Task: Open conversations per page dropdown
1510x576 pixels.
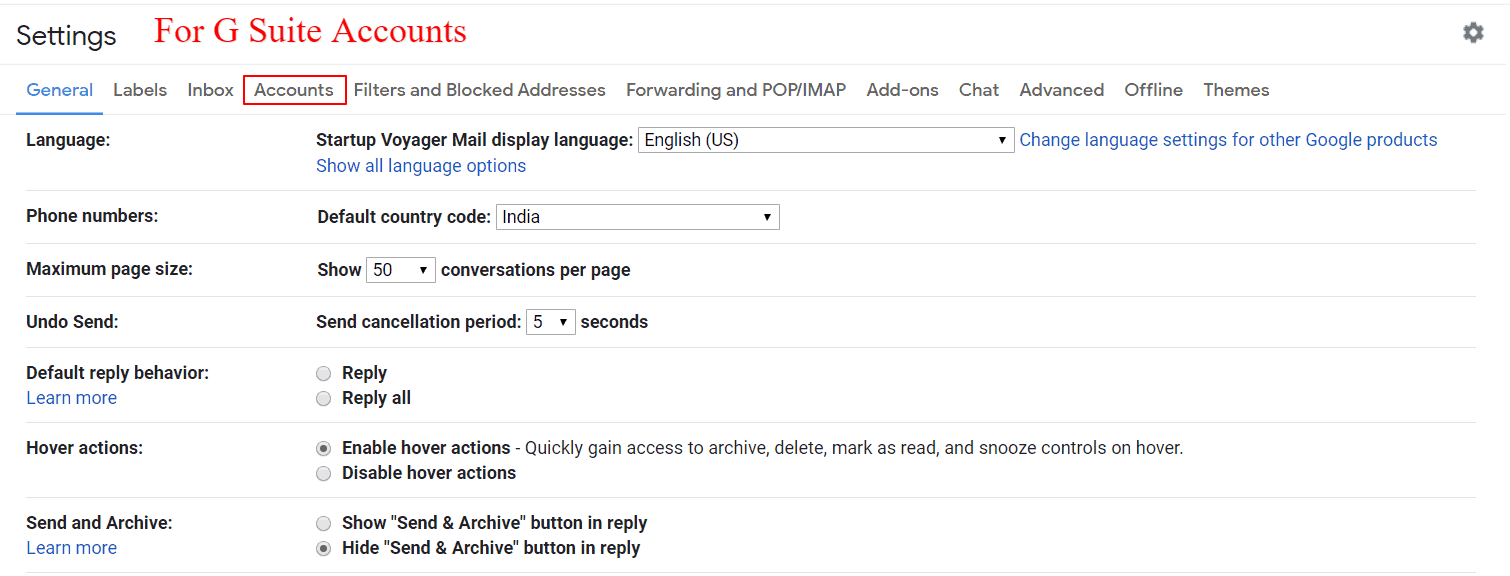Action: click(400, 270)
